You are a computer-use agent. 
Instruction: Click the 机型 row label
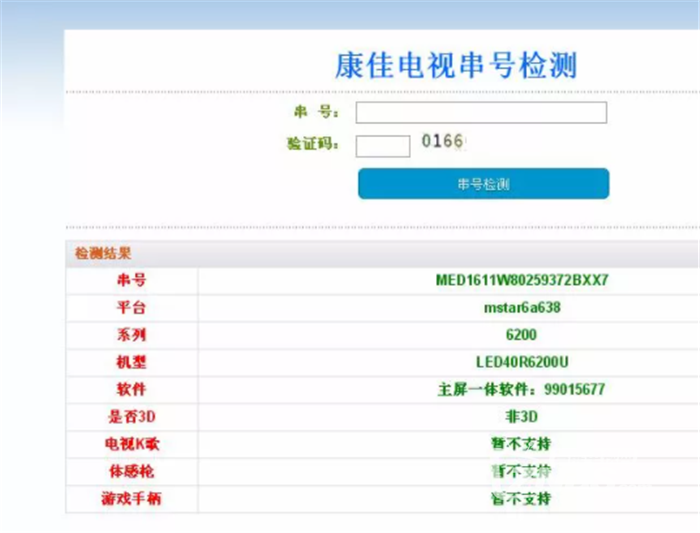(x=131, y=362)
